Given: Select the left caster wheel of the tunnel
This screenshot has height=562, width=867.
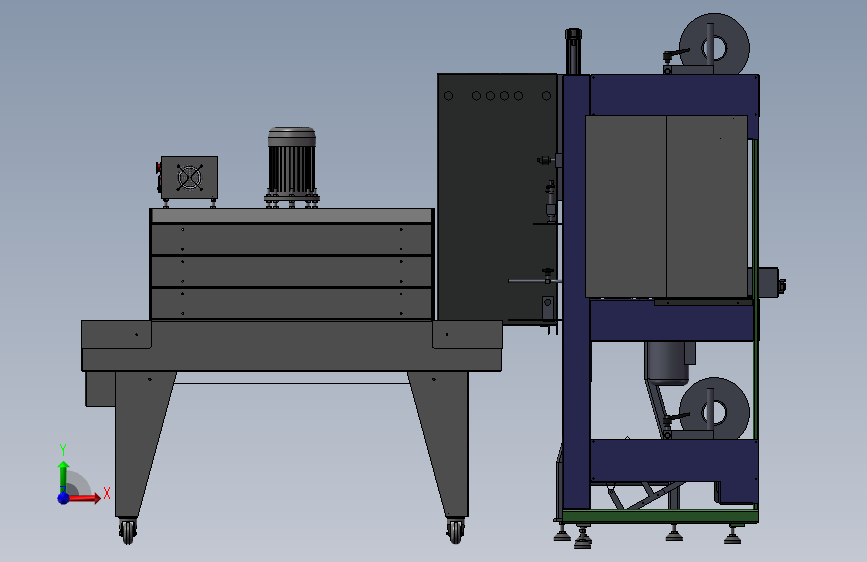Looking at the screenshot, I should coord(128,532).
